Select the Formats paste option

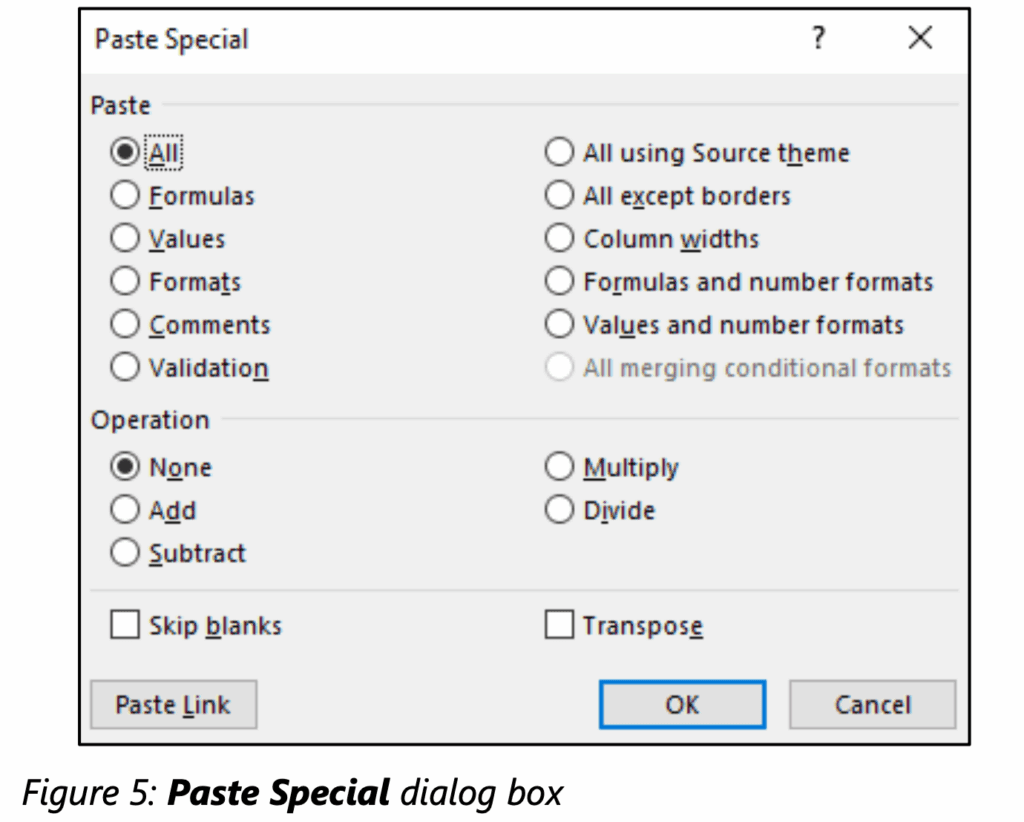(125, 282)
